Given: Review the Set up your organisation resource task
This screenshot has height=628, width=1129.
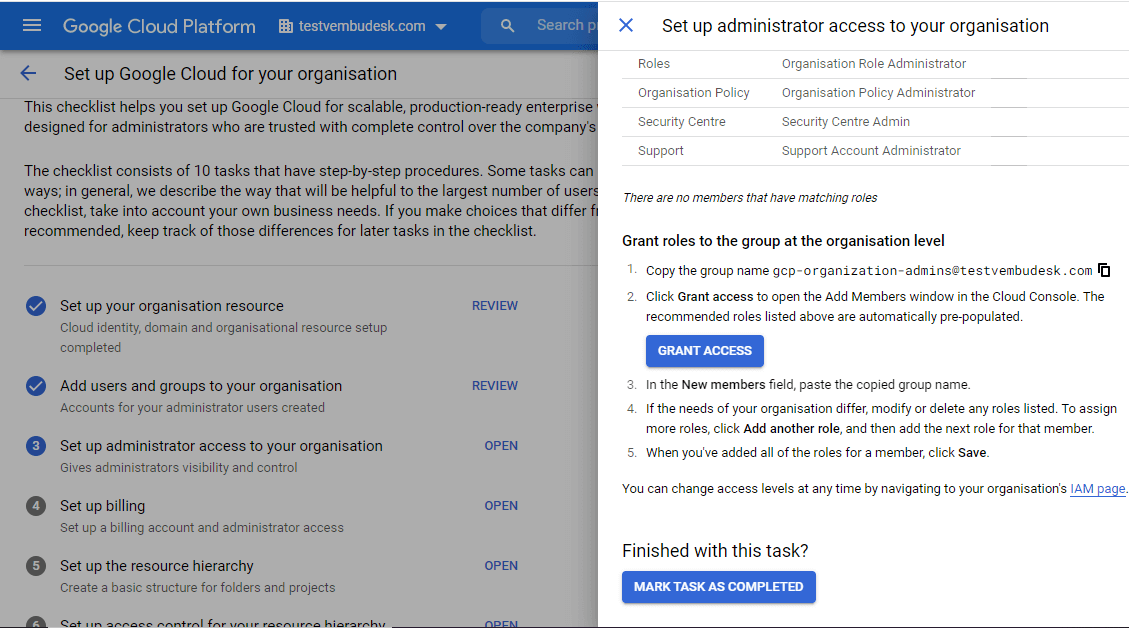Looking at the screenshot, I should (495, 305).
